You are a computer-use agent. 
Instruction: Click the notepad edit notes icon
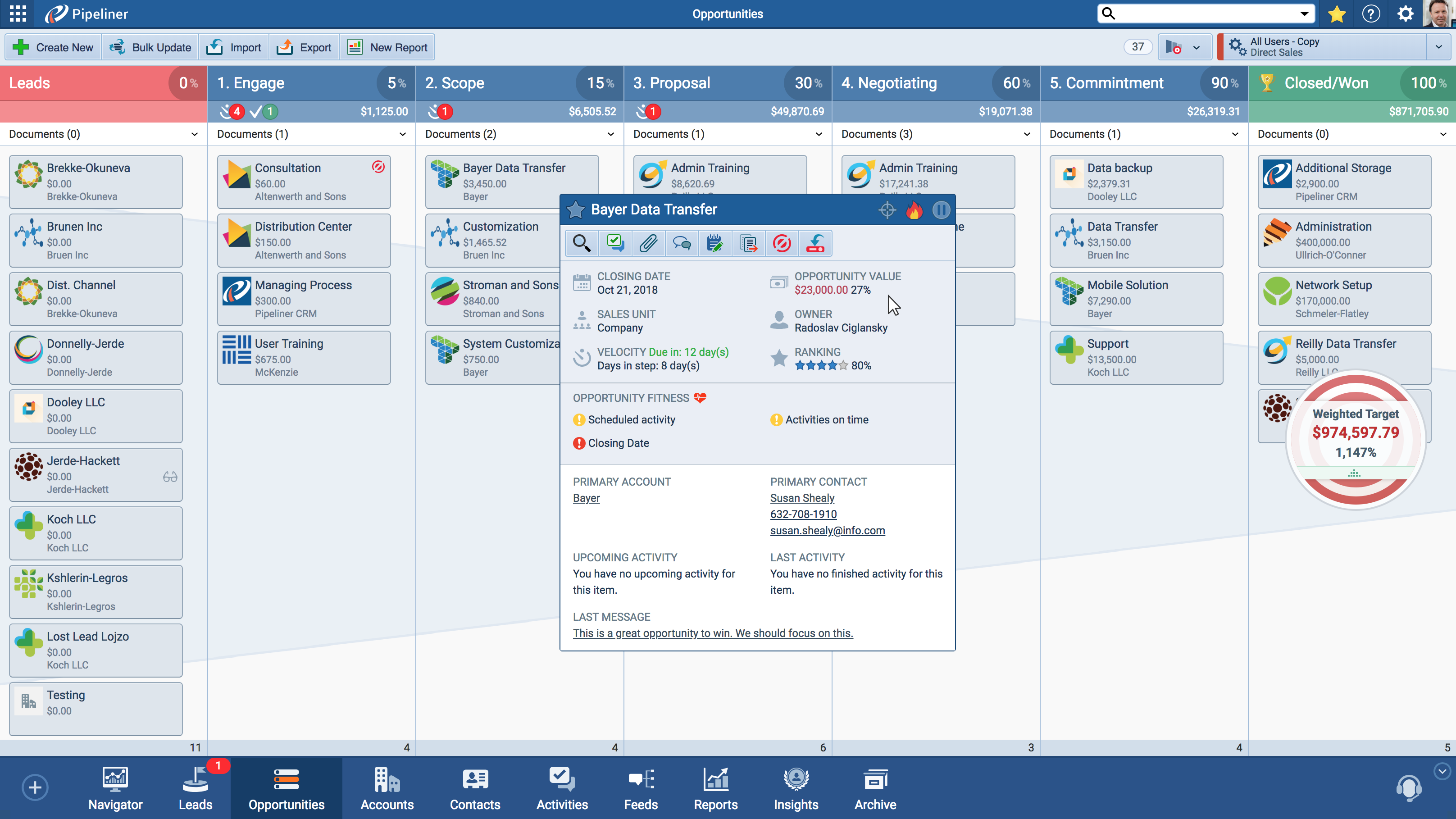coord(714,244)
